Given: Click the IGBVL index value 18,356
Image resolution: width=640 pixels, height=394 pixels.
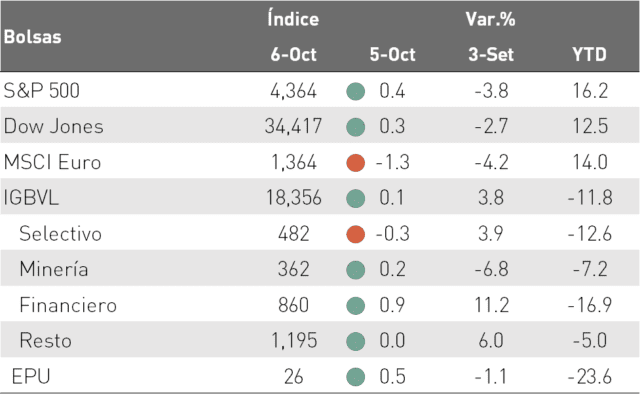Looking at the screenshot, I should point(293,198).
